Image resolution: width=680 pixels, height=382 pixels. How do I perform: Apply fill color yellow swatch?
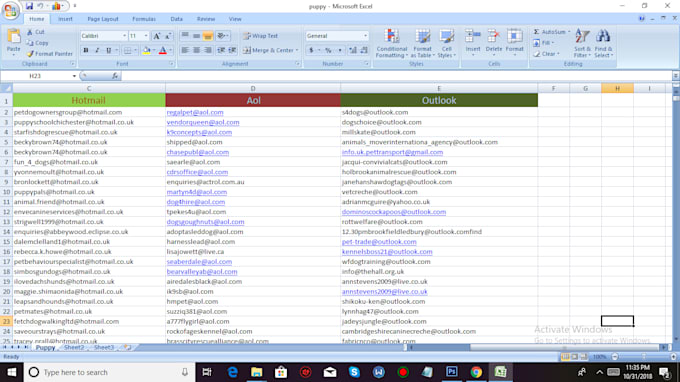(x=147, y=51)
